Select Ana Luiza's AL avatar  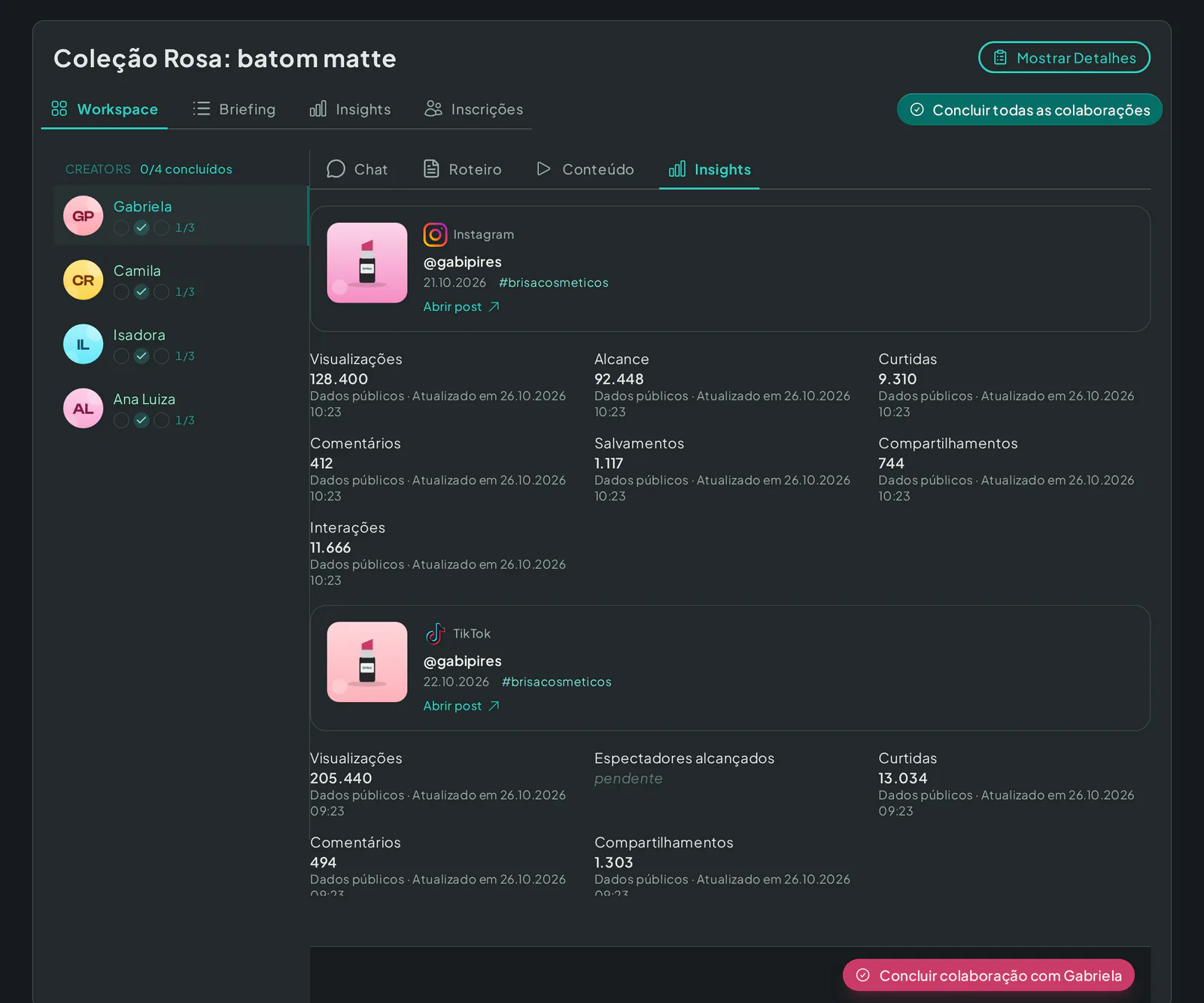pos(84,409)
